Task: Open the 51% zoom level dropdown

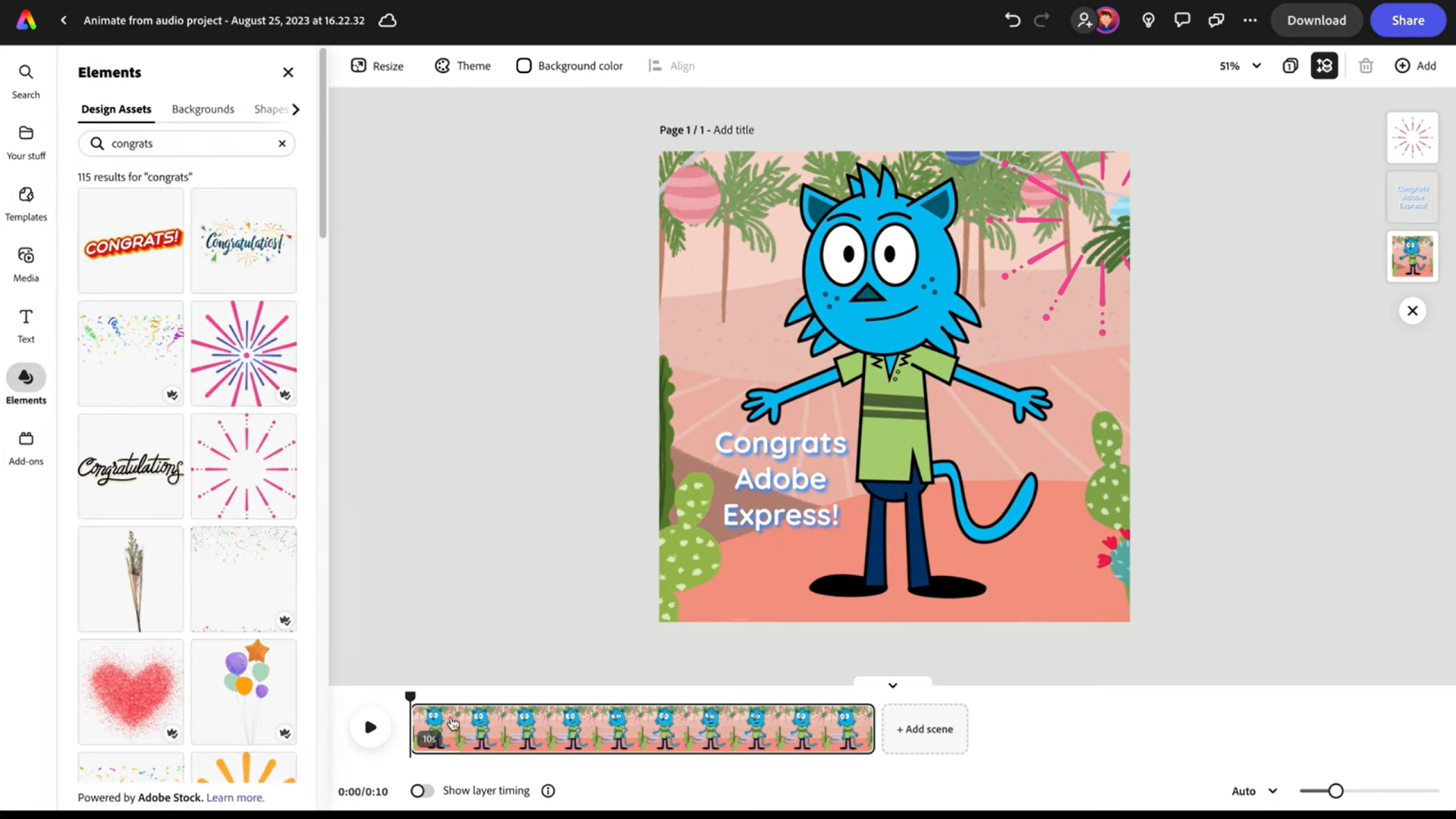Action: coord(1238,66)
